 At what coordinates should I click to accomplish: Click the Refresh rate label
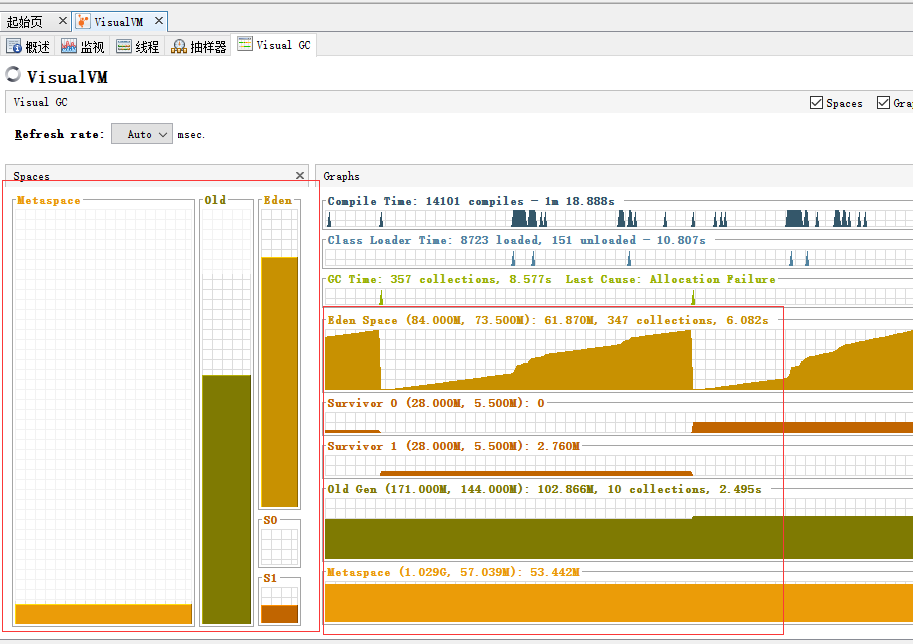click(59, 135)
